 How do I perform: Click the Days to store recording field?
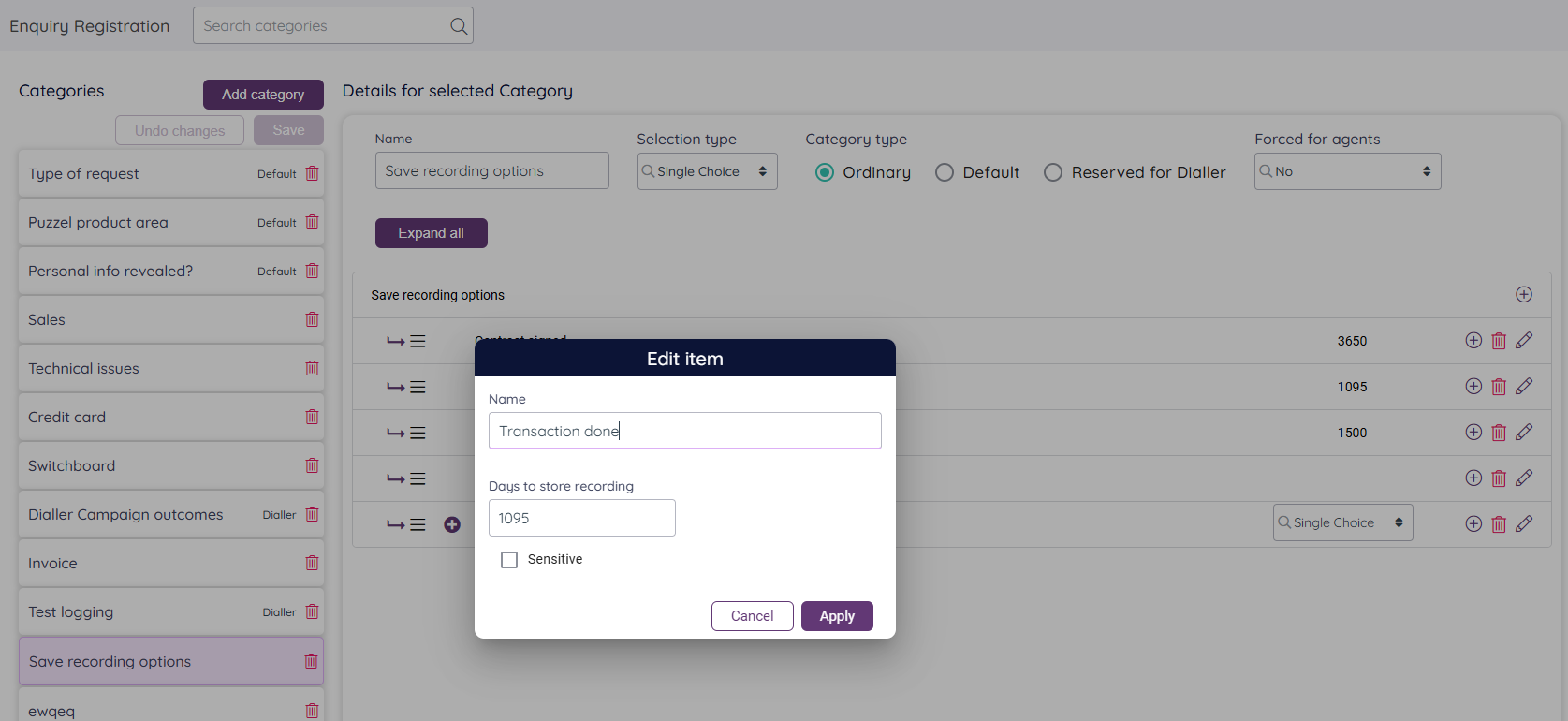tap(581, 519)
